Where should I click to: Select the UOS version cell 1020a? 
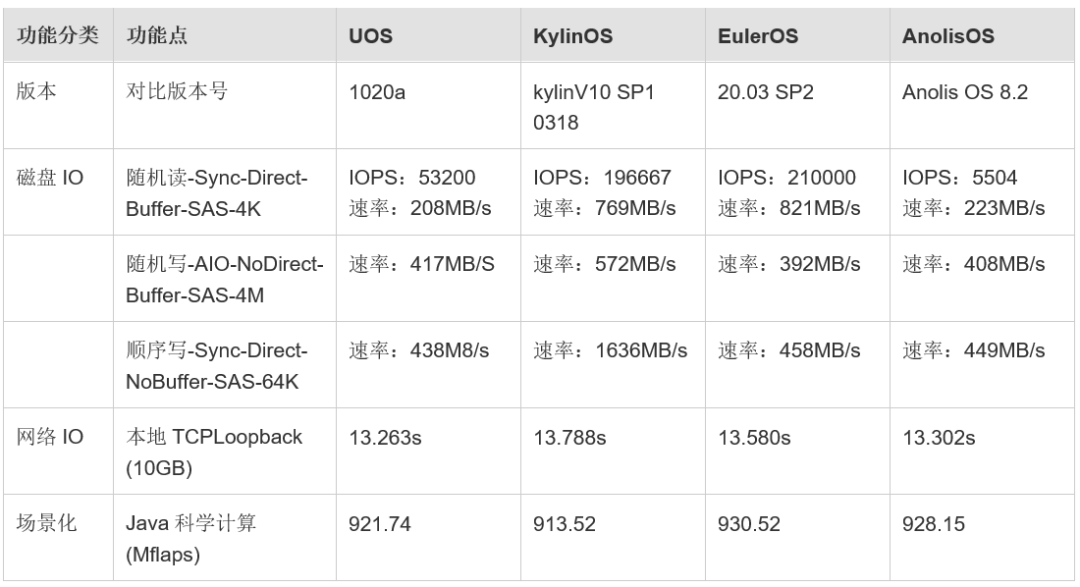[428, 105]
